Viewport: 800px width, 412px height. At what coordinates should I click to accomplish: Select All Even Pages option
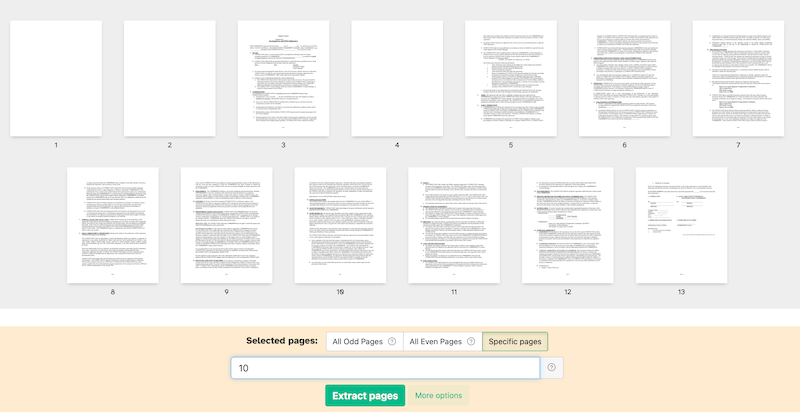[442, 342]
